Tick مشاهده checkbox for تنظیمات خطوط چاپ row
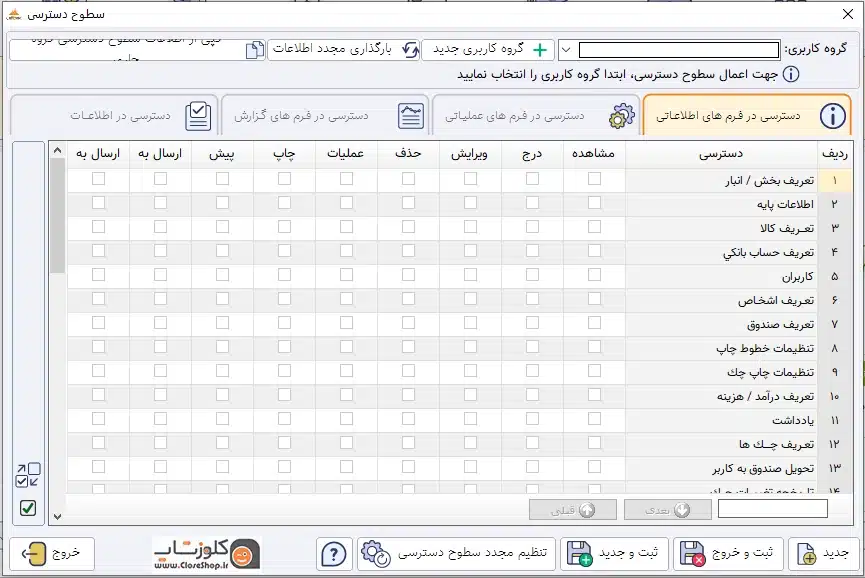 [594, 346]
